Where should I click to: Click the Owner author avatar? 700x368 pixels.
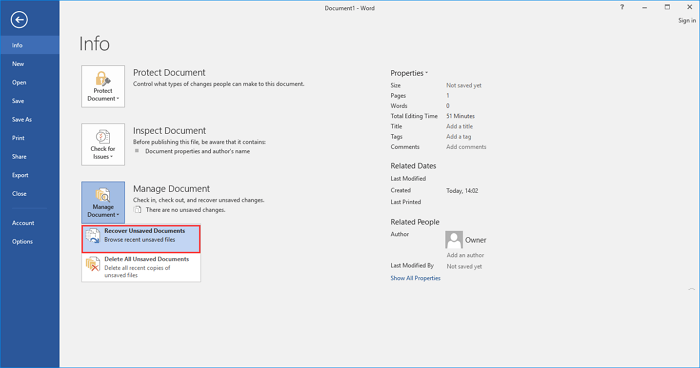[x=454, y=240]
